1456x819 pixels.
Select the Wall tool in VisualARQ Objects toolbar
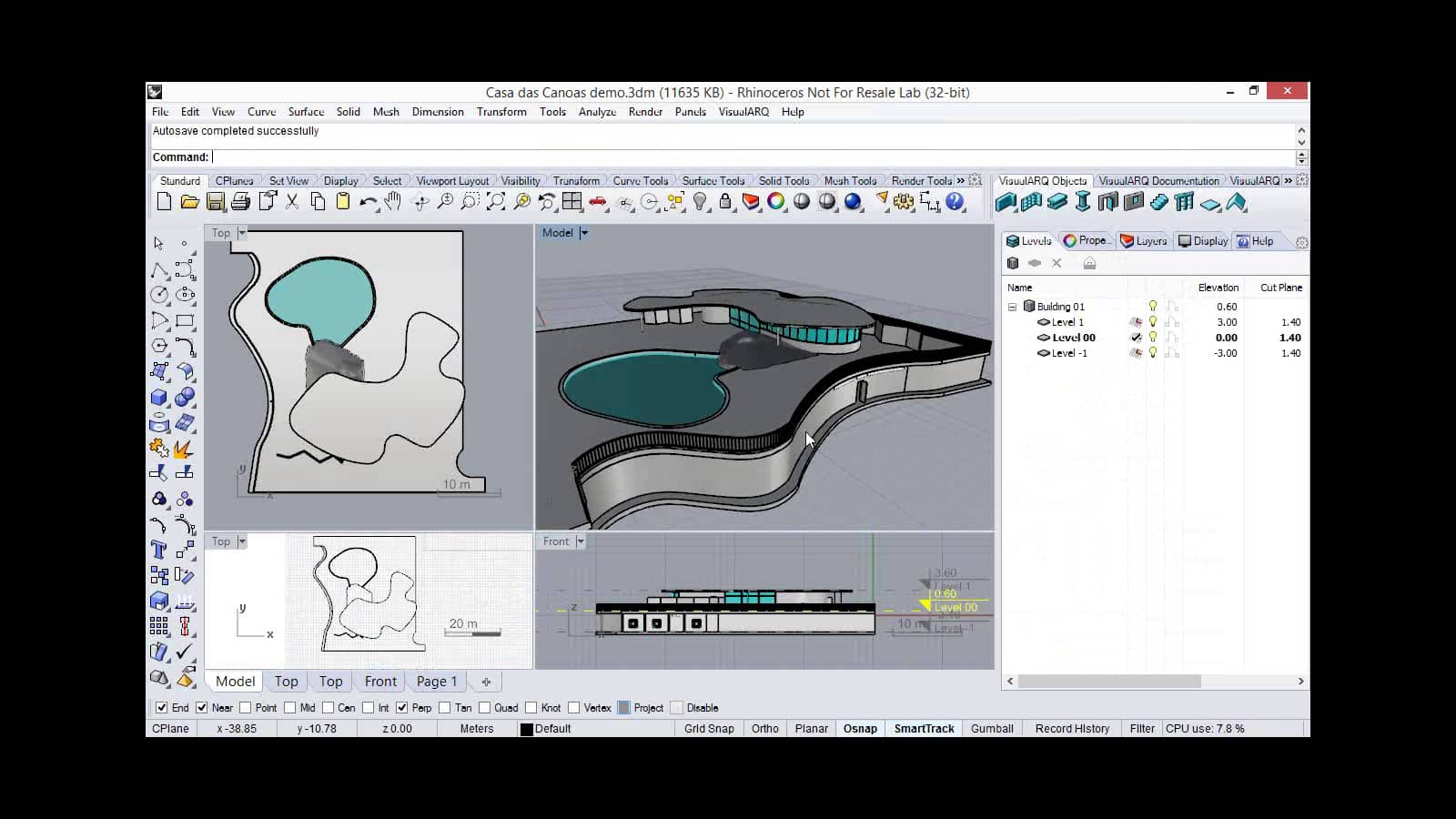point(1008,203)
